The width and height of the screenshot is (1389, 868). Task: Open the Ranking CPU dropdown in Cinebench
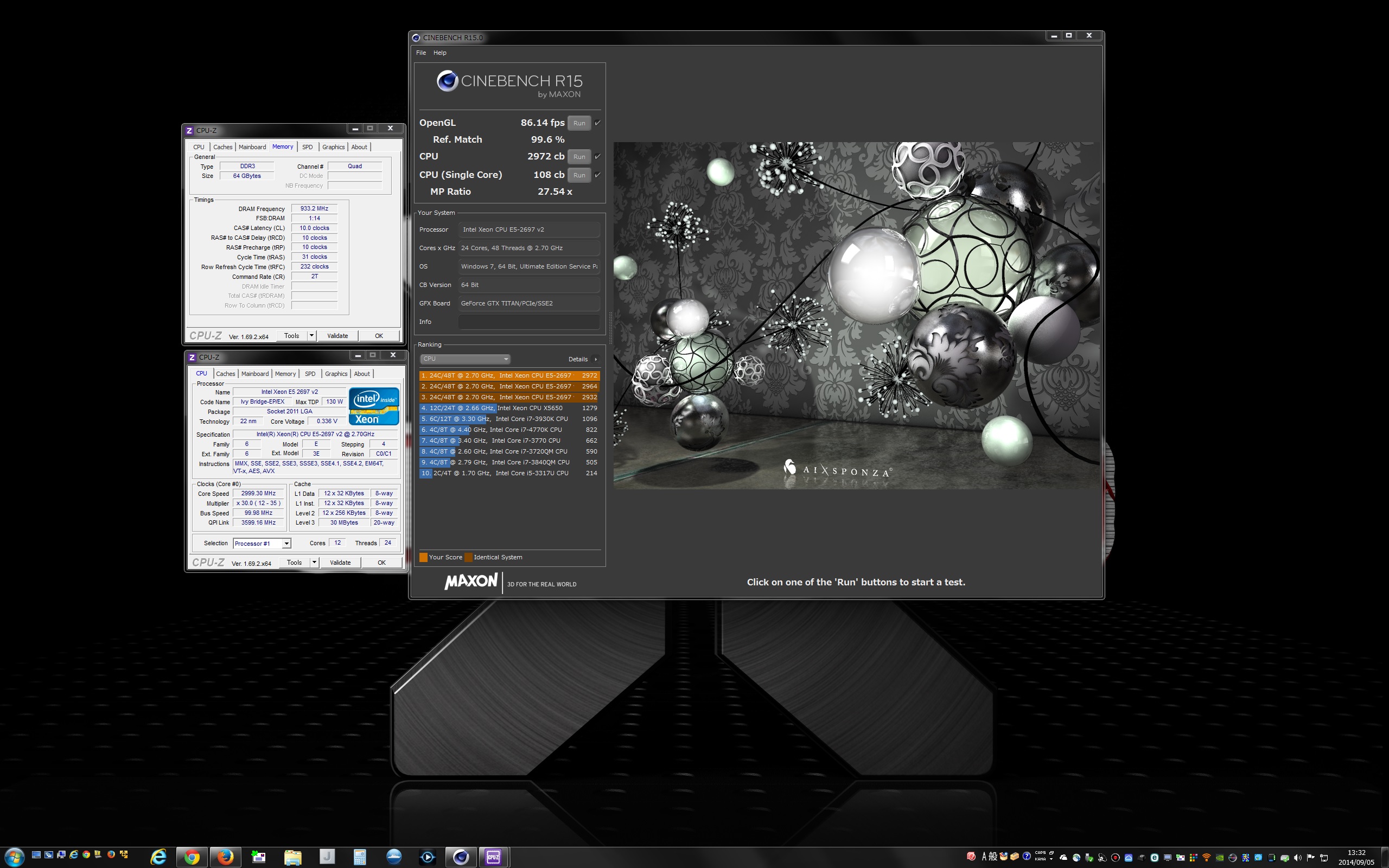[x=465, y=359]
